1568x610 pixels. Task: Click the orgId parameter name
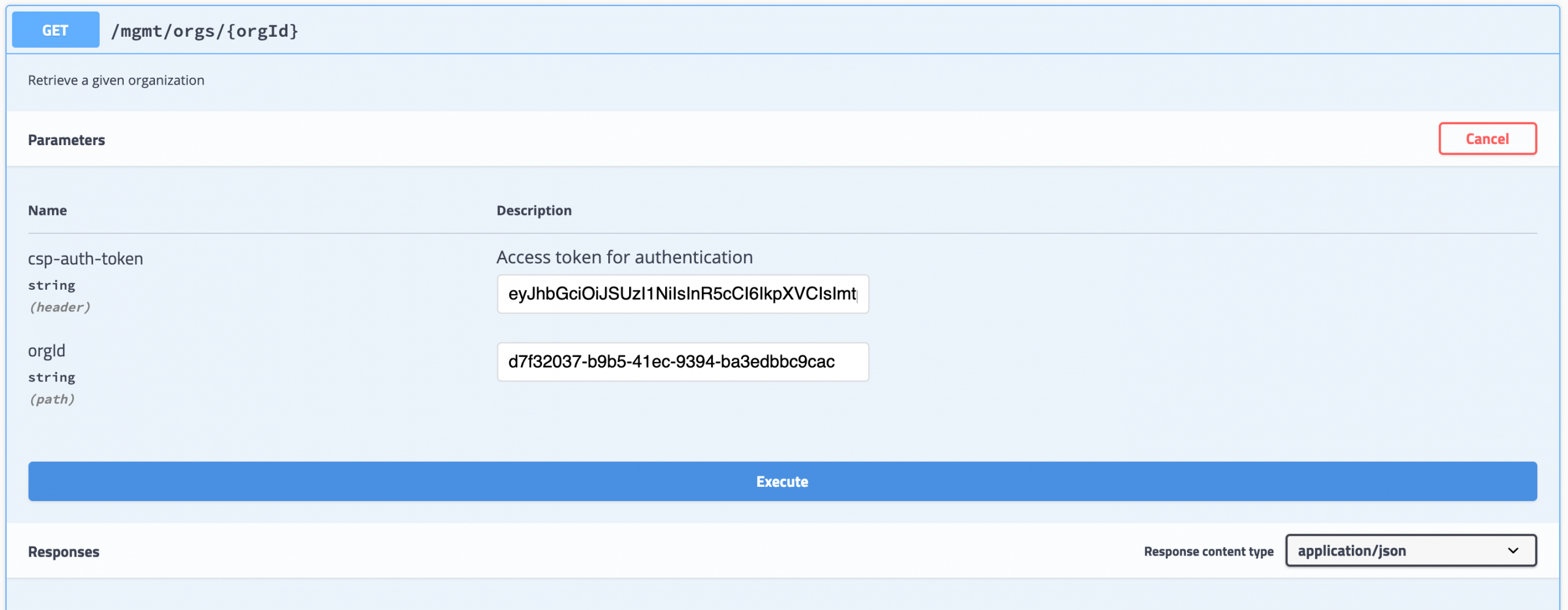[x=47, y=351]
